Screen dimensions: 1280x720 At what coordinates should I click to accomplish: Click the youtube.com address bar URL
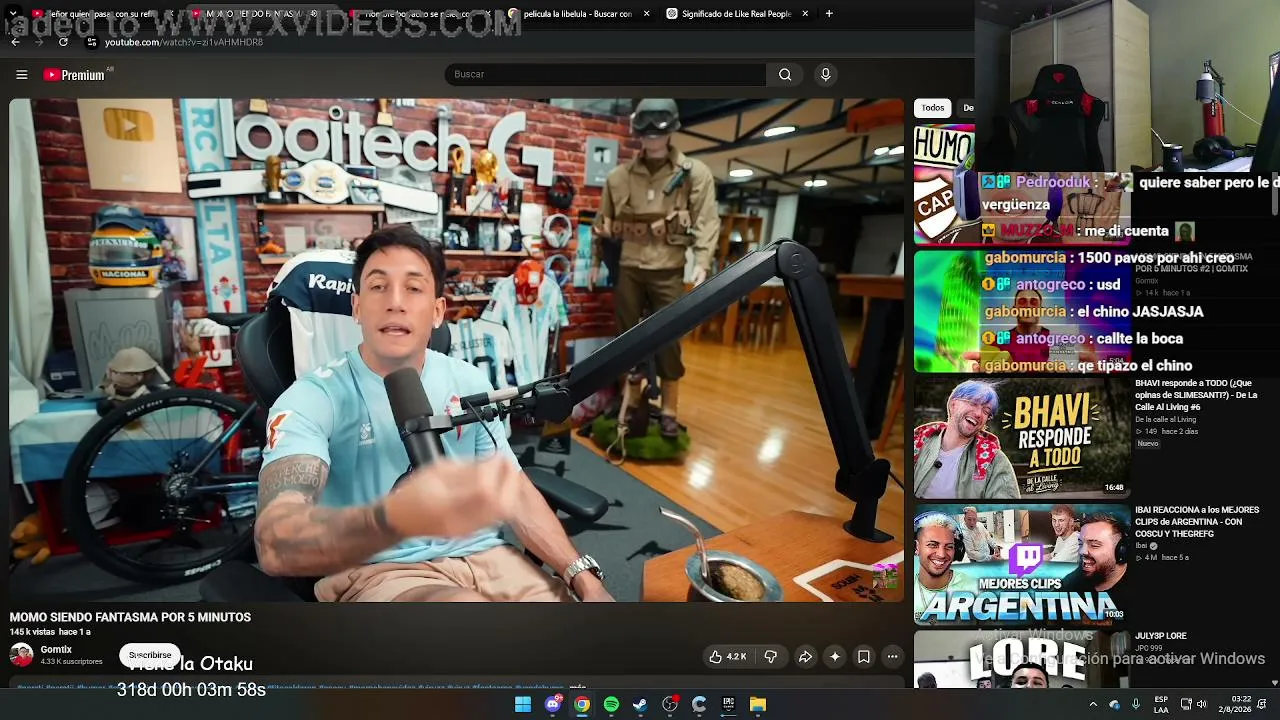[184, 42]
